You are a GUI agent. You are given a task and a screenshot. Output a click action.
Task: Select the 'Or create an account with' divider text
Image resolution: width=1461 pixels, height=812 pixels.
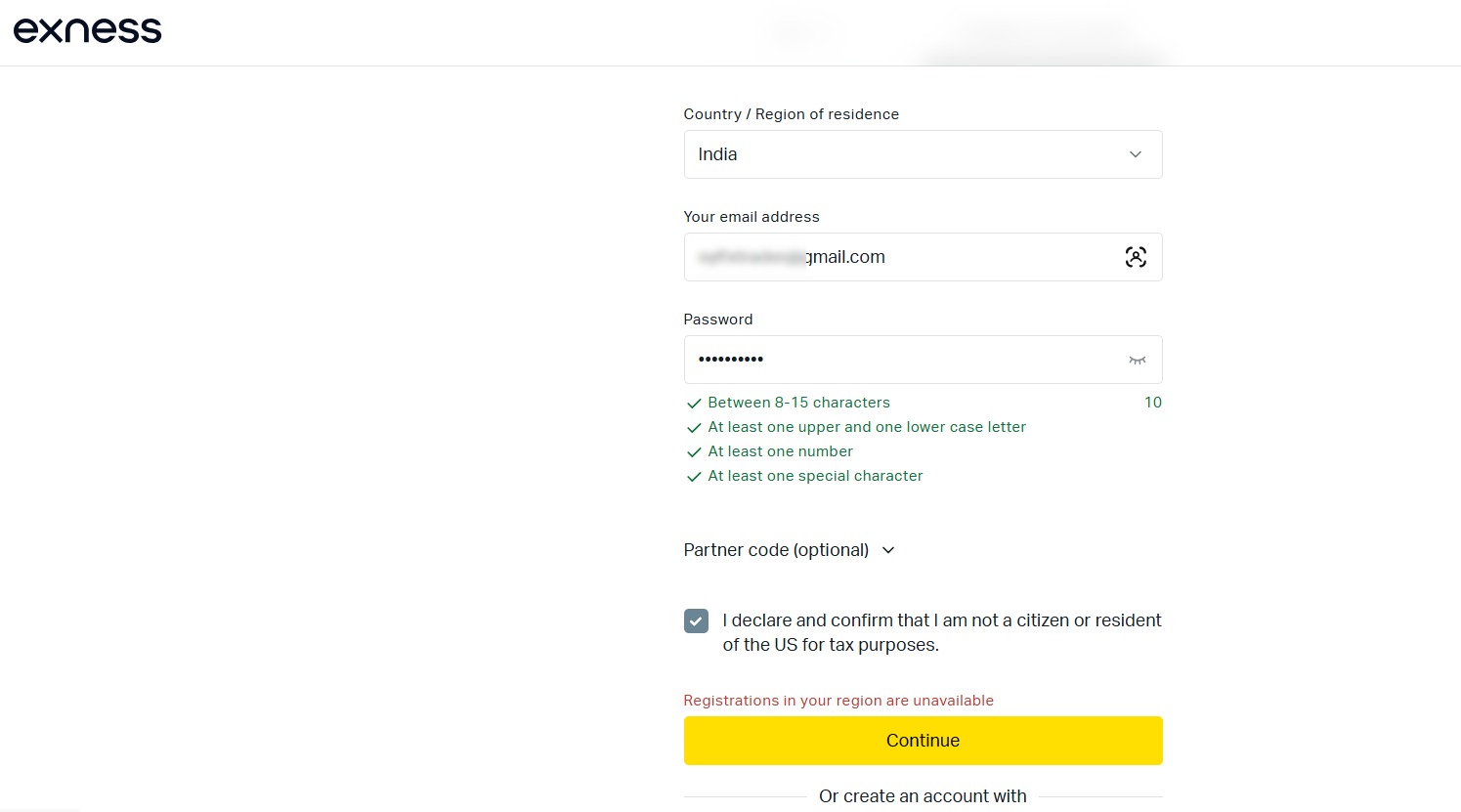(923, 795)
